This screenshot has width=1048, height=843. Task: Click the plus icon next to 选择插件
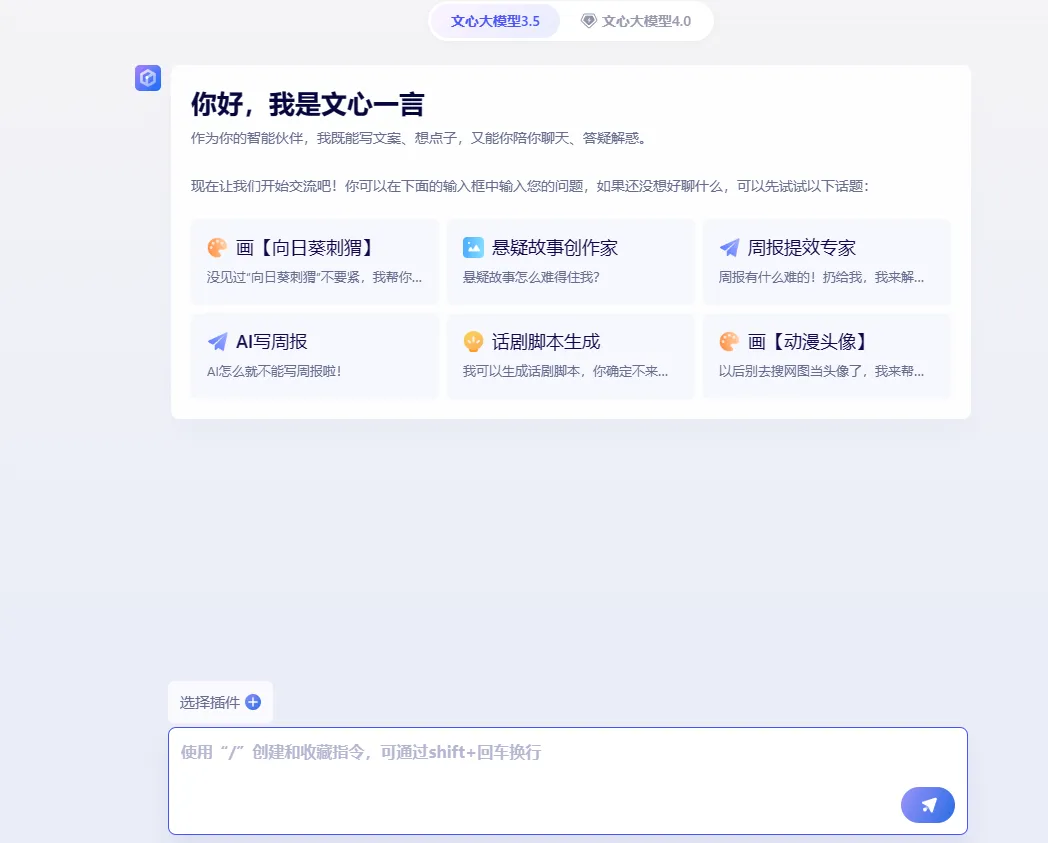[253, 702]
